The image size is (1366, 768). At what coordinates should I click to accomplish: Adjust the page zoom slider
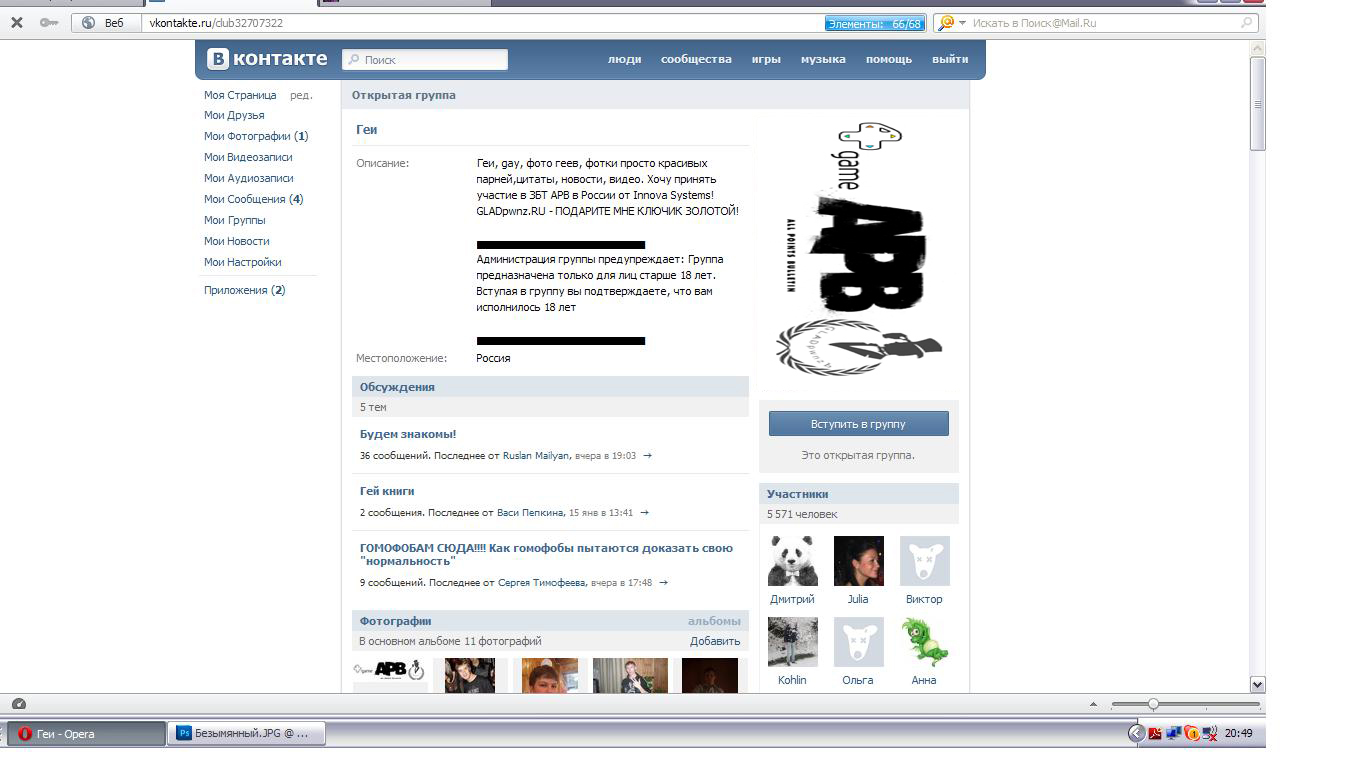(x=1153, y=704)
